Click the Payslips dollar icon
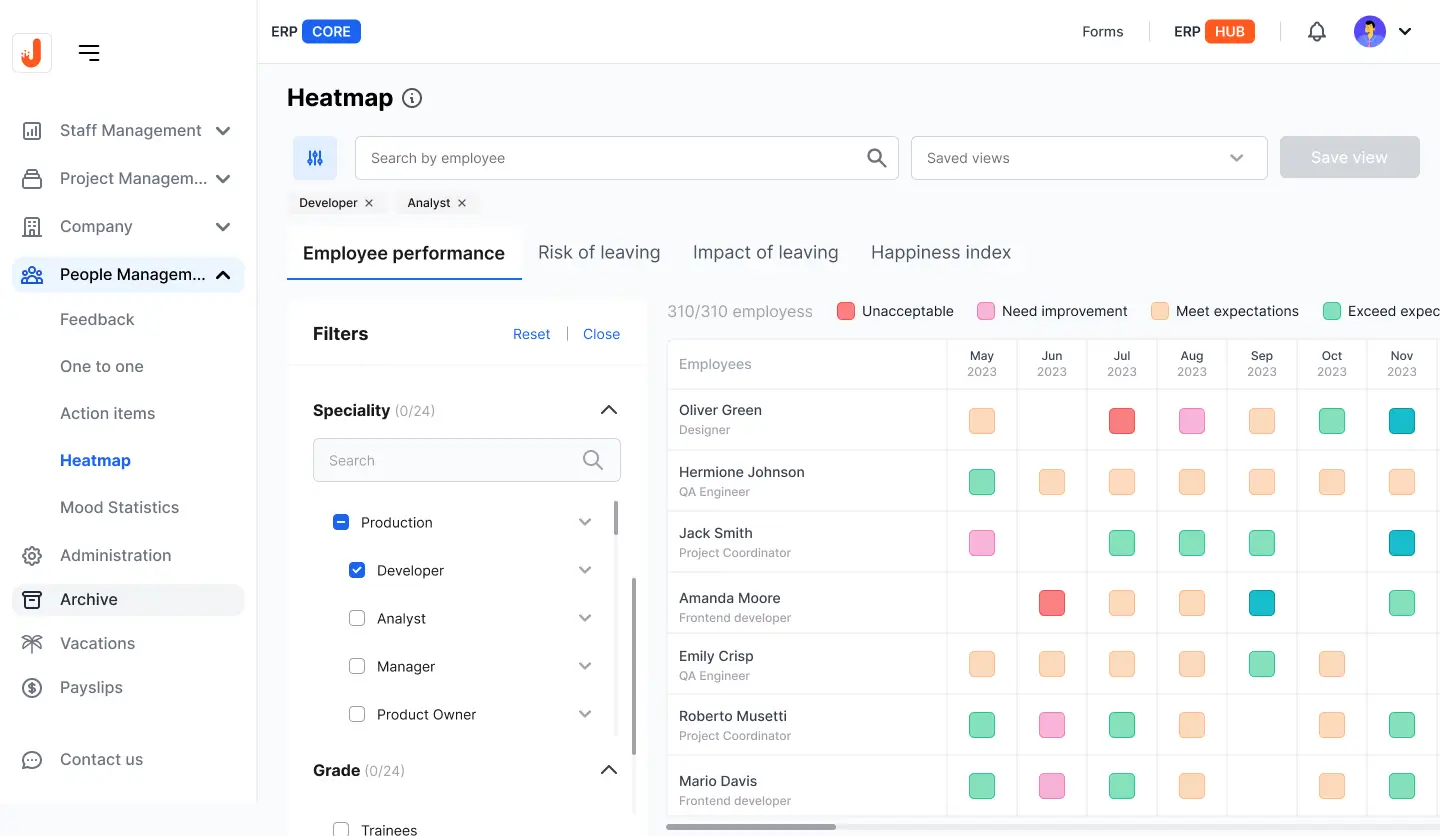This screenshot has height=836, width=1440. tap(31, 687)
